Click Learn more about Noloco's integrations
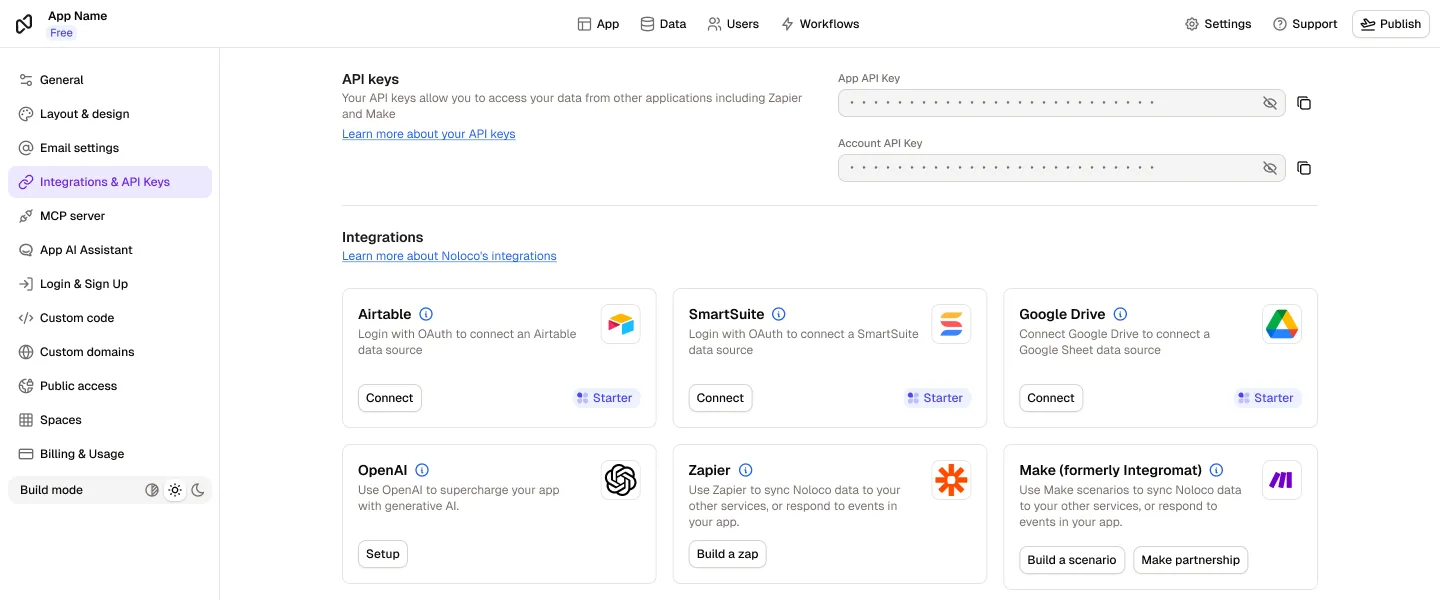This screenshot has width=1440, height=600. 449,256
